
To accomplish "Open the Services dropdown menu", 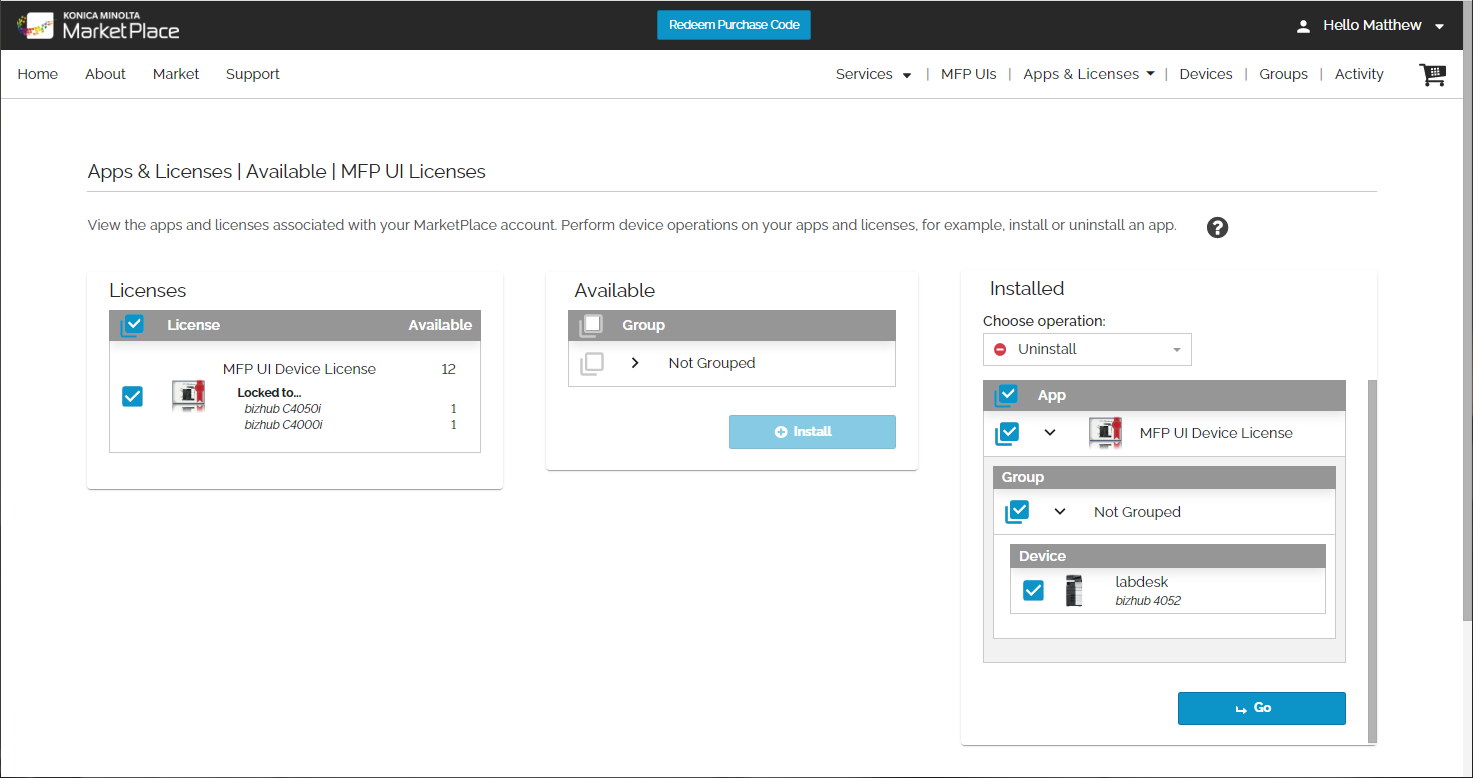I will tap(873, 74).
